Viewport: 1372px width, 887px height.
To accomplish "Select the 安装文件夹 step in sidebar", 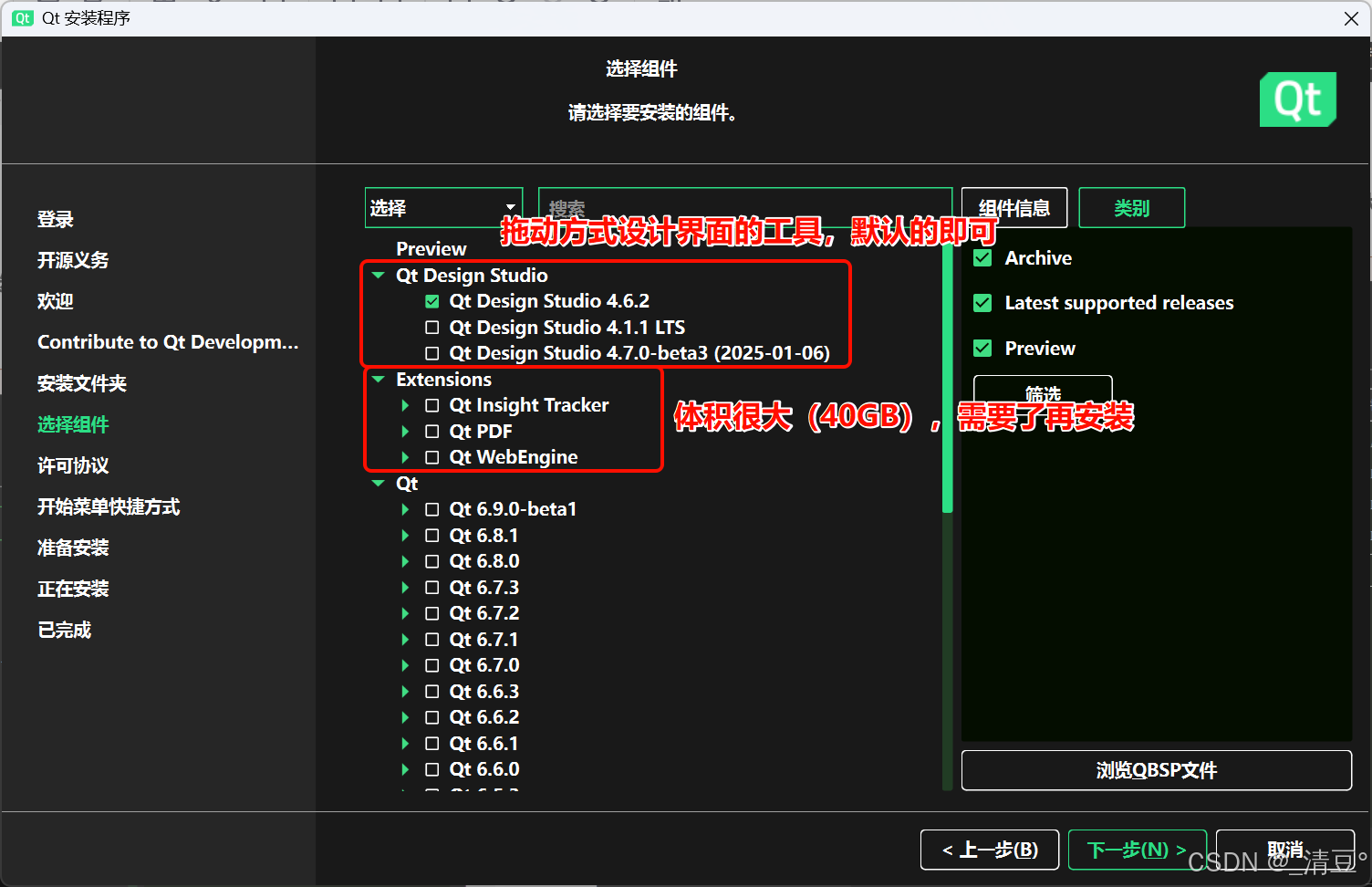I will (82, 383).
